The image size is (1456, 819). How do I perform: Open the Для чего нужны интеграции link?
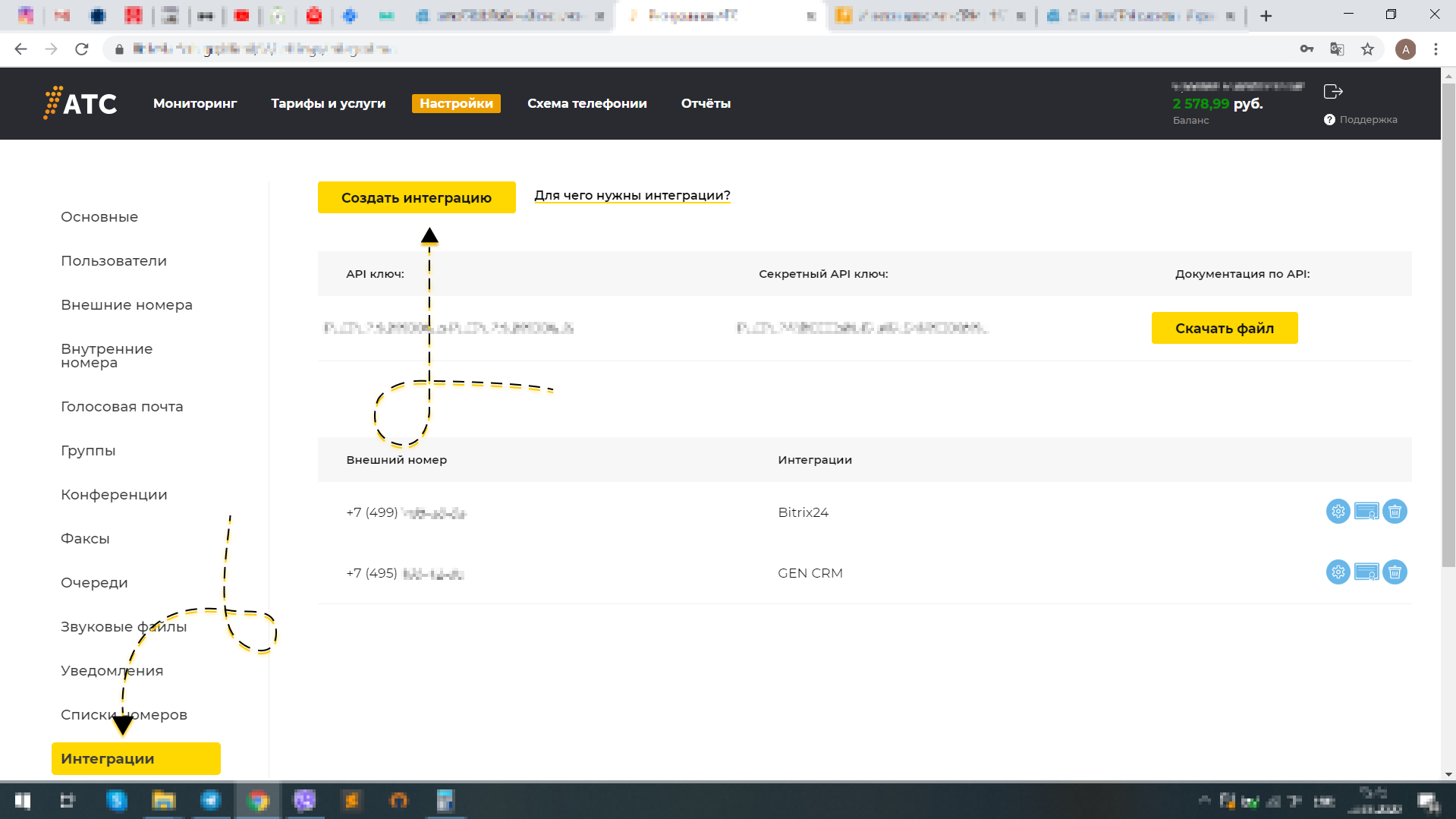(x=632, y=196)
